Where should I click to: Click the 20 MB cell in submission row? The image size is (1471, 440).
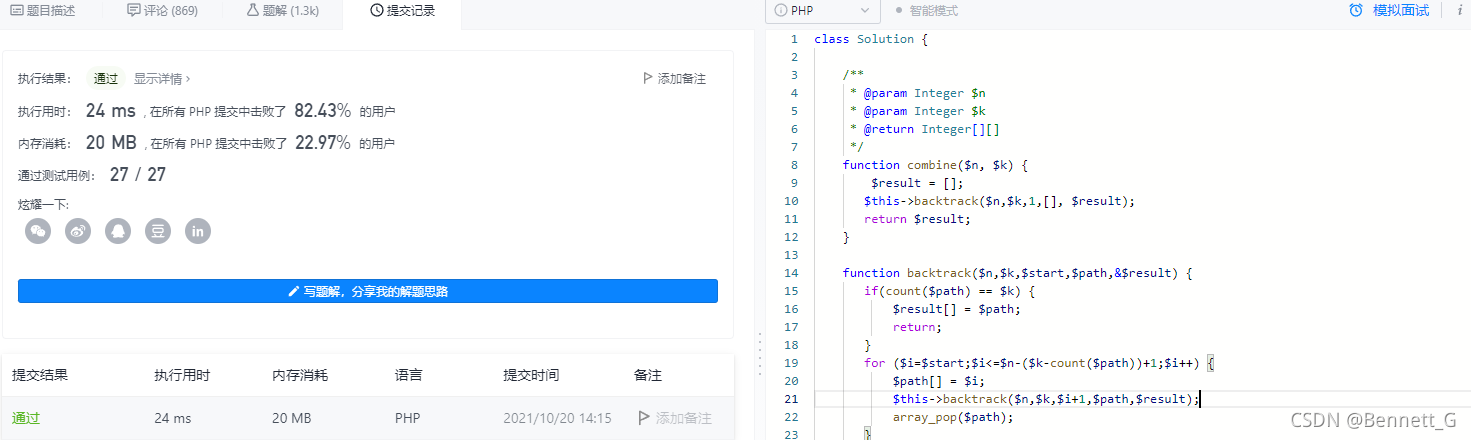pyautogui.click(x=292, y=418)
